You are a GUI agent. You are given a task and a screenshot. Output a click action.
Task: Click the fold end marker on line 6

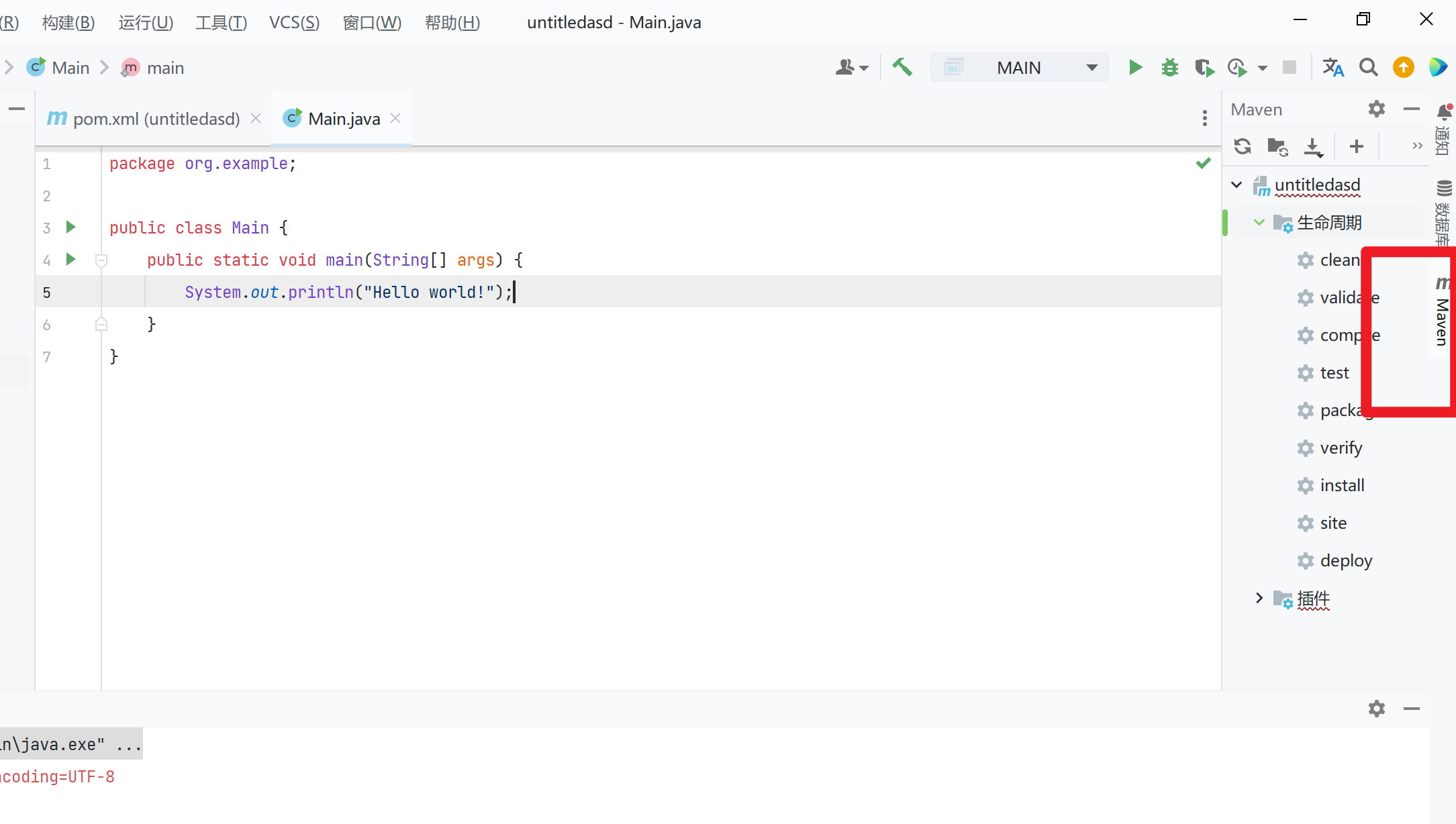[x=101, y=324]
